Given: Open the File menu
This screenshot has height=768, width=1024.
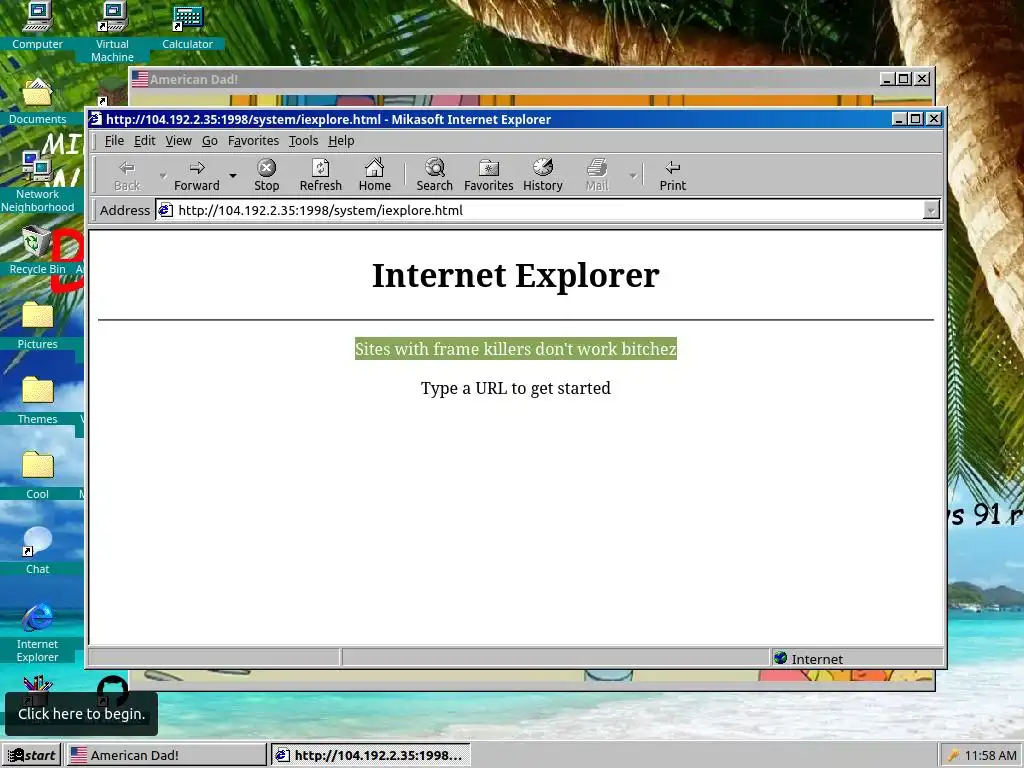Looking at the screenshot, I should 114,140.
